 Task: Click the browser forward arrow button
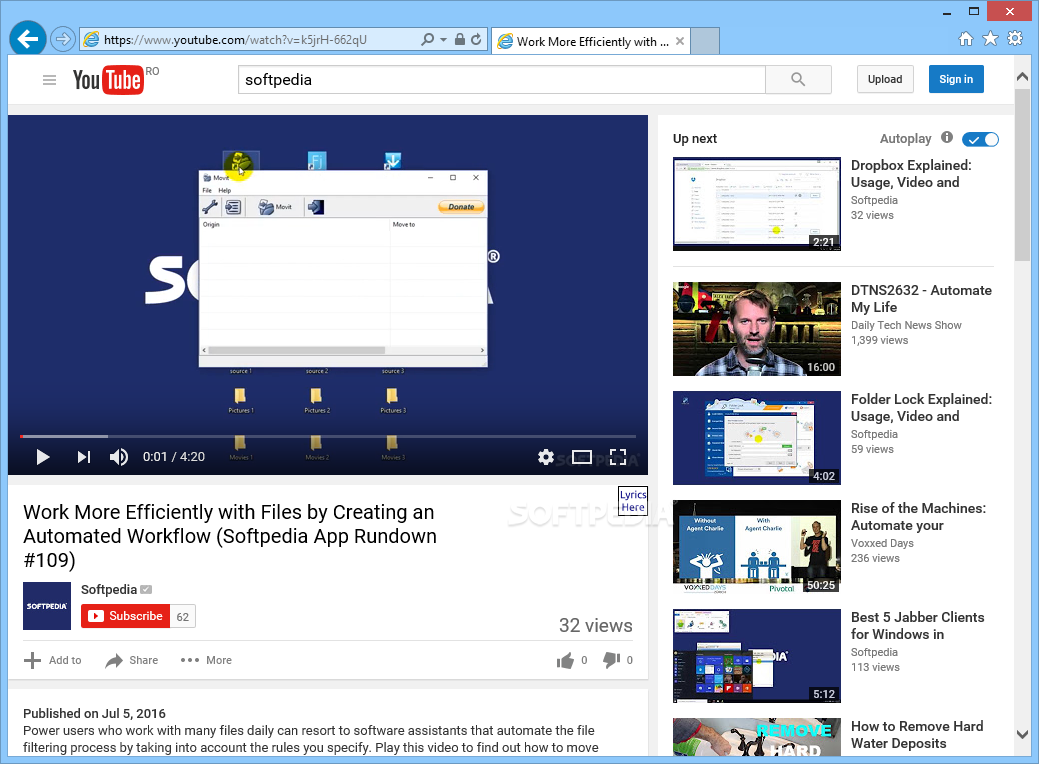(62, 40)
